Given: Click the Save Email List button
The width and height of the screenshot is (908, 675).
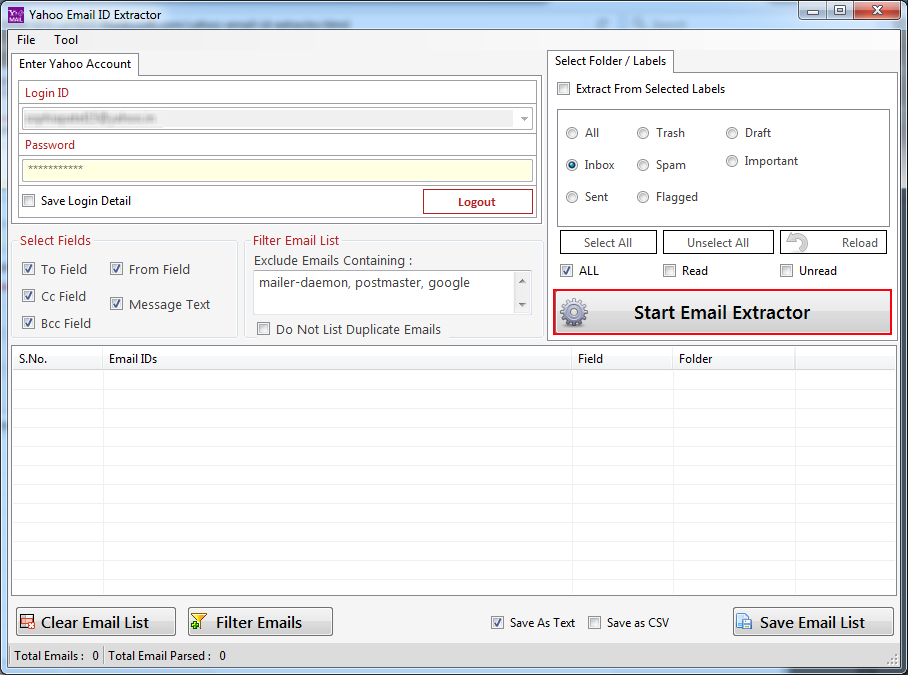Looking at the screenshot, I should coord(813,622).
